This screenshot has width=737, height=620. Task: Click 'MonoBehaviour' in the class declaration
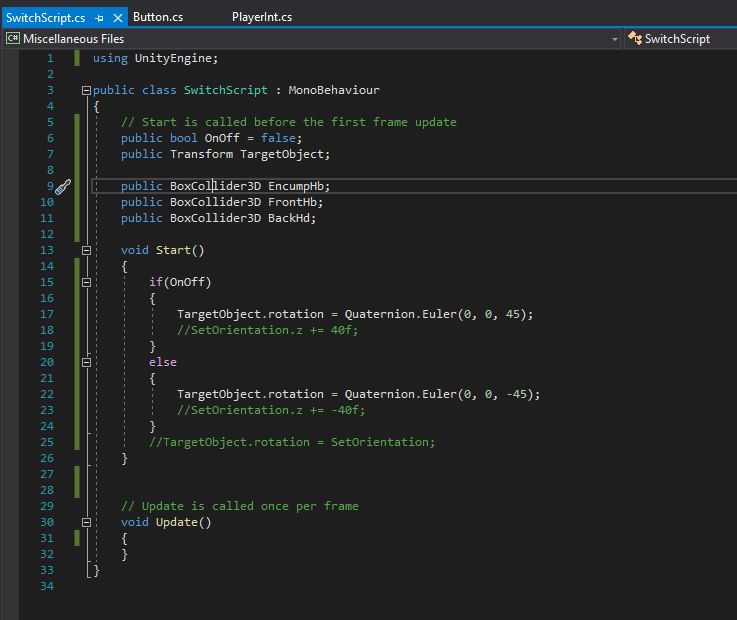click(334, 90)
